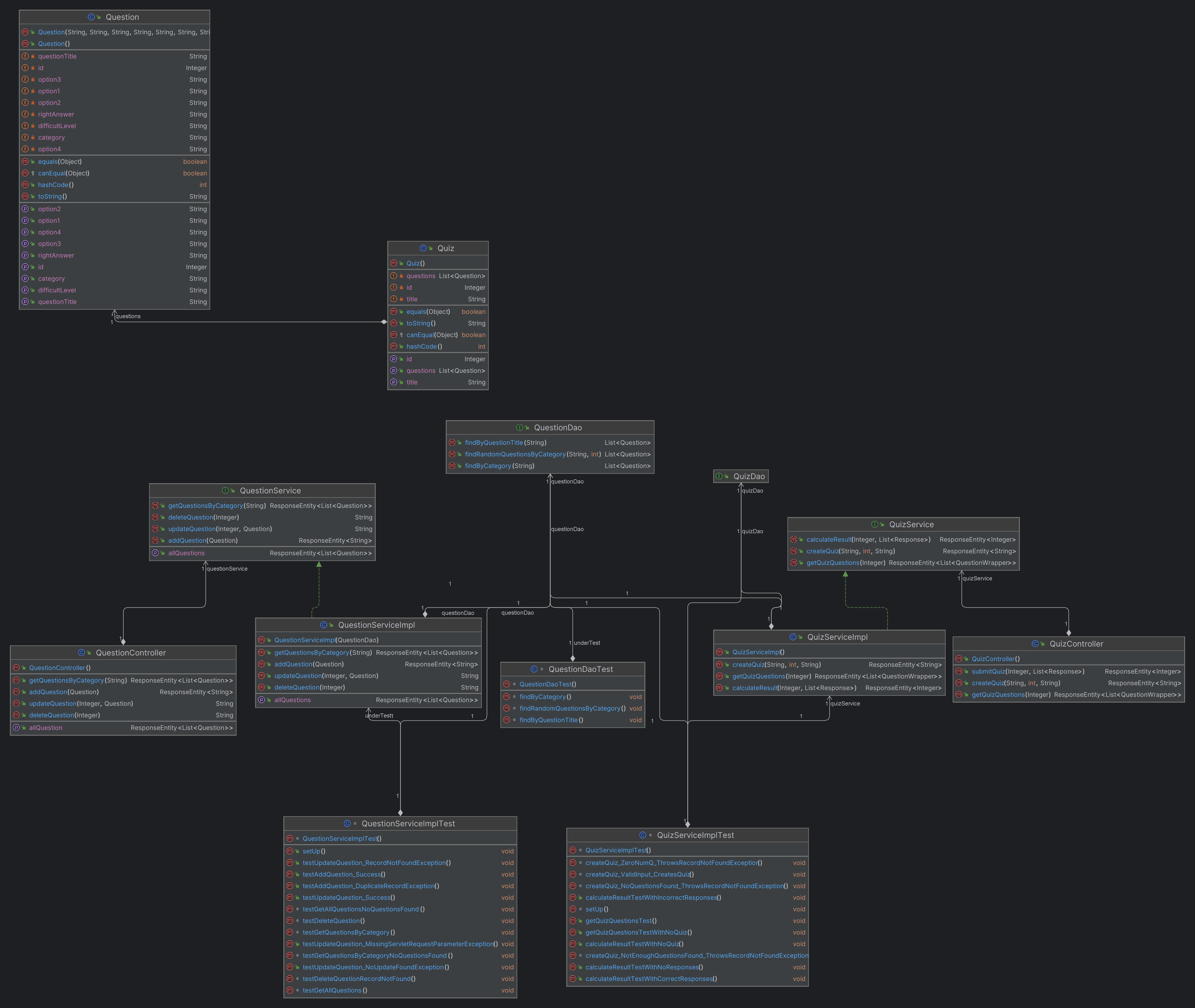Image resolution: width=1195 pixels, height=1008 pixels.
Task: Click the class icon beside Question title
Action: (x=91, y=17)
